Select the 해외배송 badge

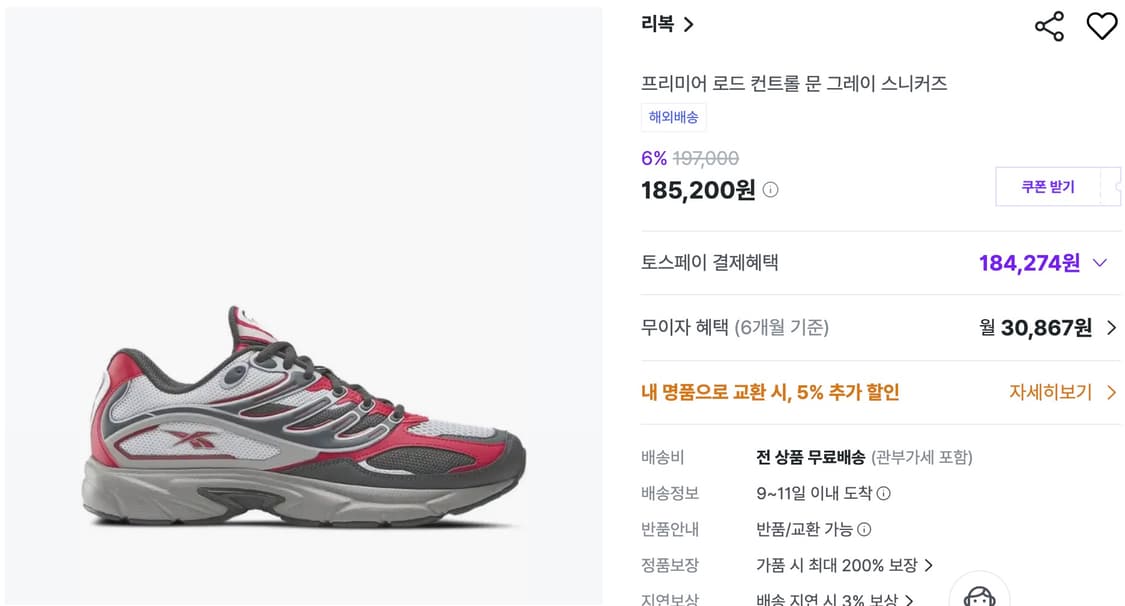675,117
